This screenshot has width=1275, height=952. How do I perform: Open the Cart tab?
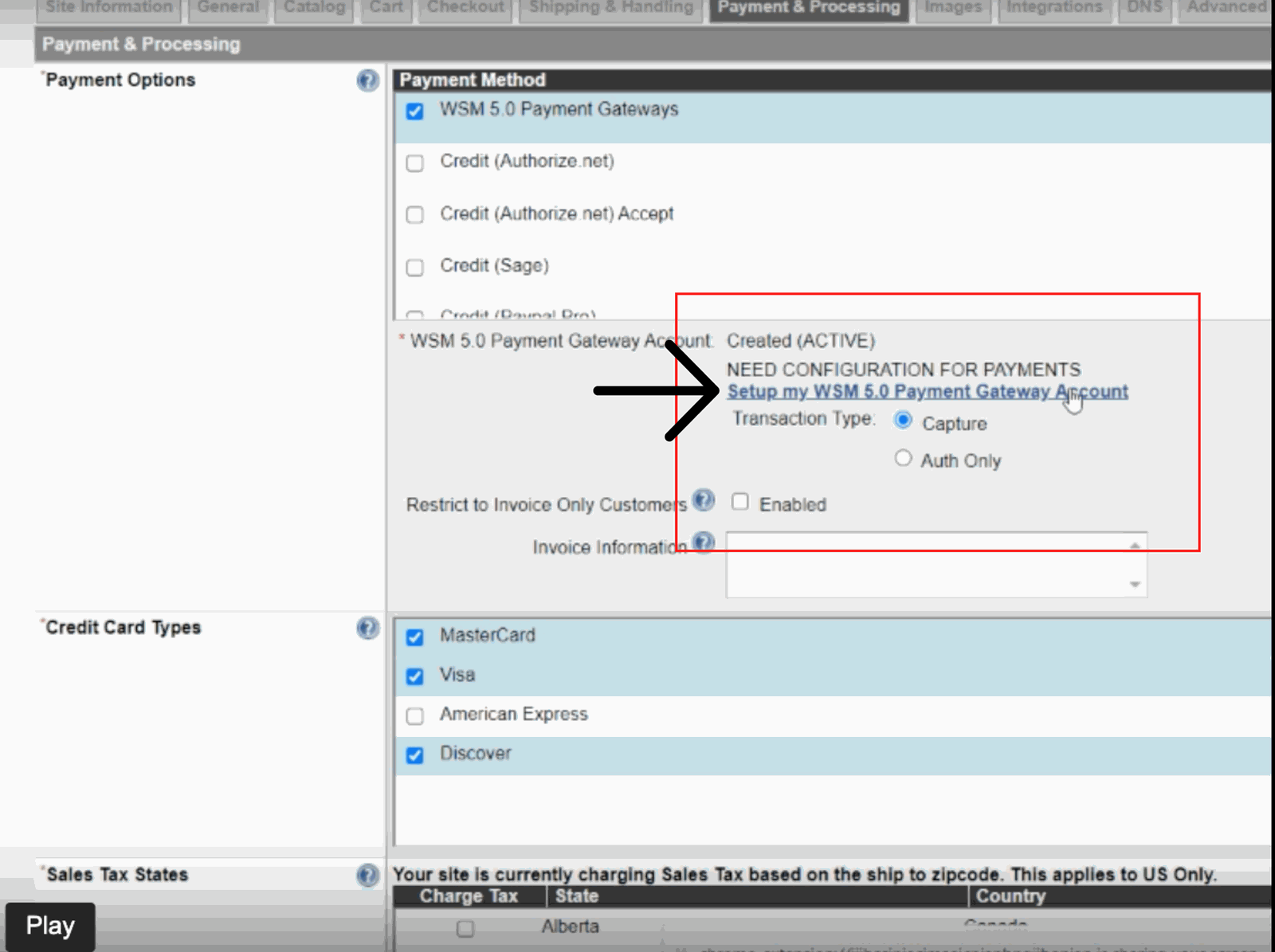[x=386, y=9]
